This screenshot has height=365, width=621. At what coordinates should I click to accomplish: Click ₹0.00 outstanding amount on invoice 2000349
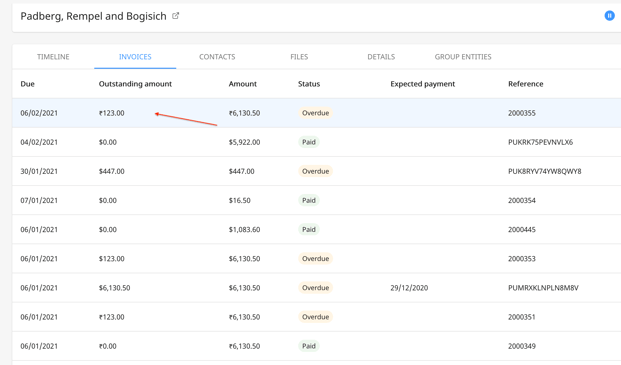tap(107, 346)
